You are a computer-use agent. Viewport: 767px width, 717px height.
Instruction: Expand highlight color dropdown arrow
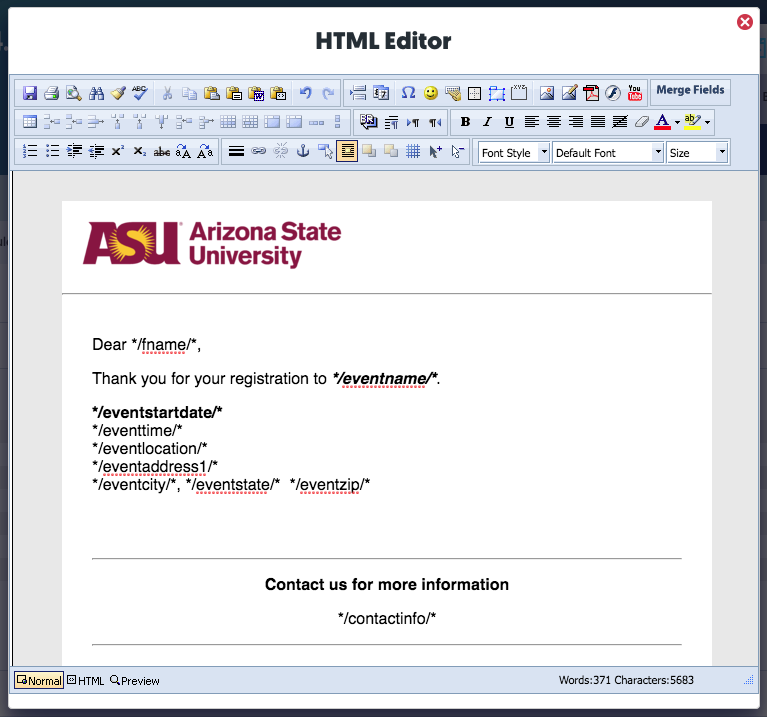[707, 122]
